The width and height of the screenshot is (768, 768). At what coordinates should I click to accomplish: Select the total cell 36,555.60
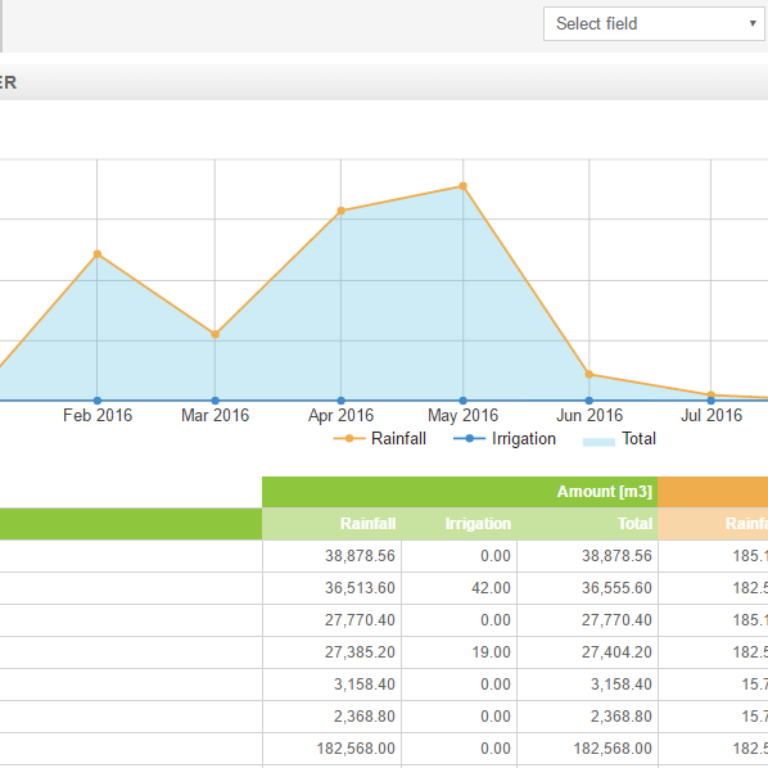(587, 588)
